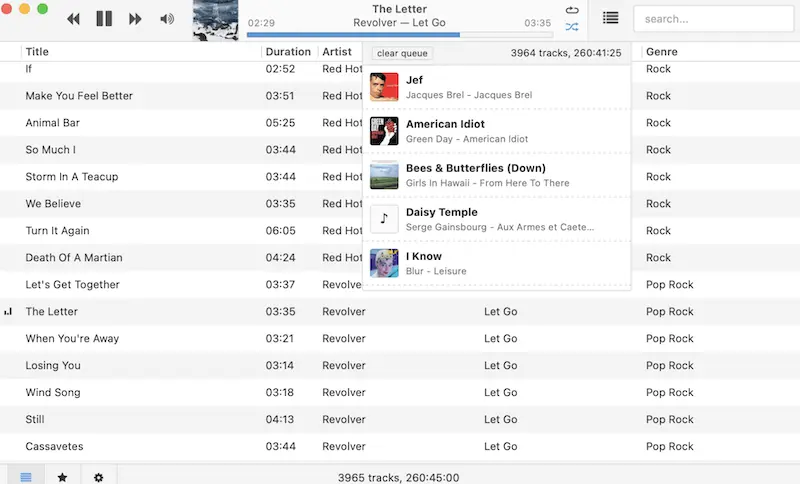Viewport: 800px width, 484px height.
Task: Click the 06:05 duration of Turn It Again
Action: point(281,231)
